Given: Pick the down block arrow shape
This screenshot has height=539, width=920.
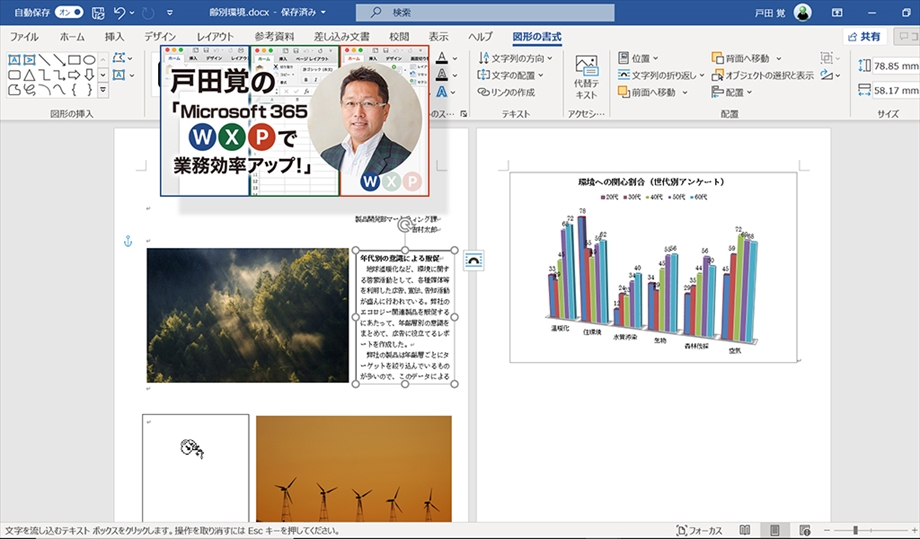Looking at the screenshot, I should (89, 74).
